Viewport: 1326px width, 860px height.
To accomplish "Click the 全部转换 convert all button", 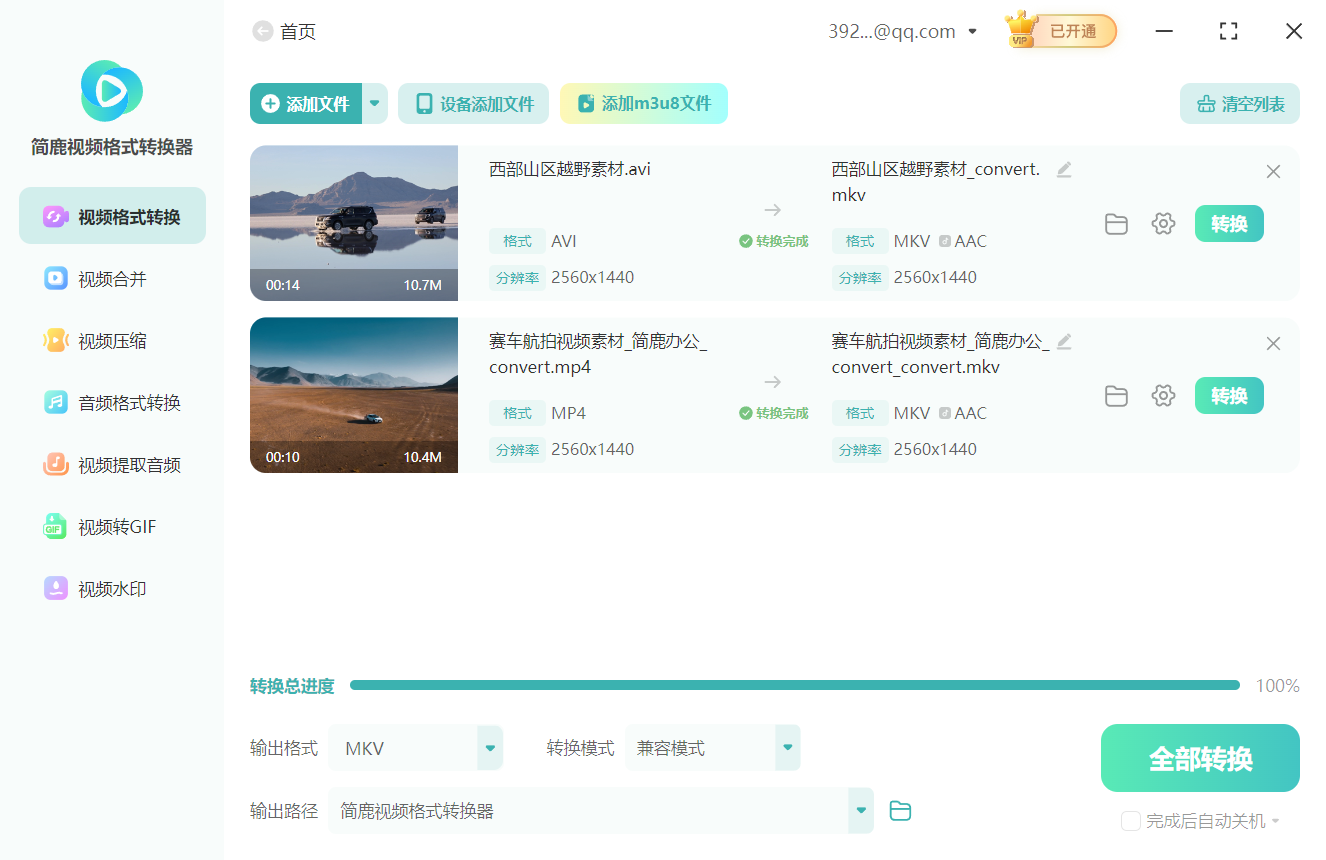I will (1199, 757).
